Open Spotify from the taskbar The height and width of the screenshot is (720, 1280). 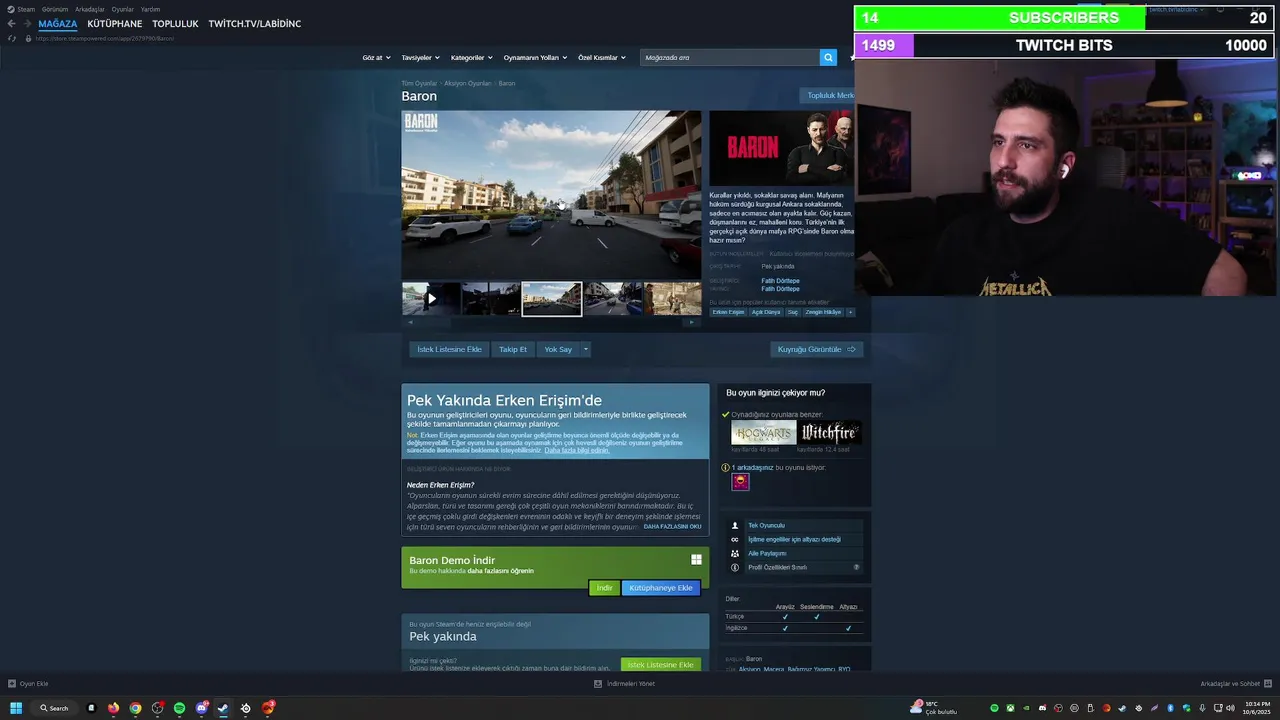click(179, 708)
